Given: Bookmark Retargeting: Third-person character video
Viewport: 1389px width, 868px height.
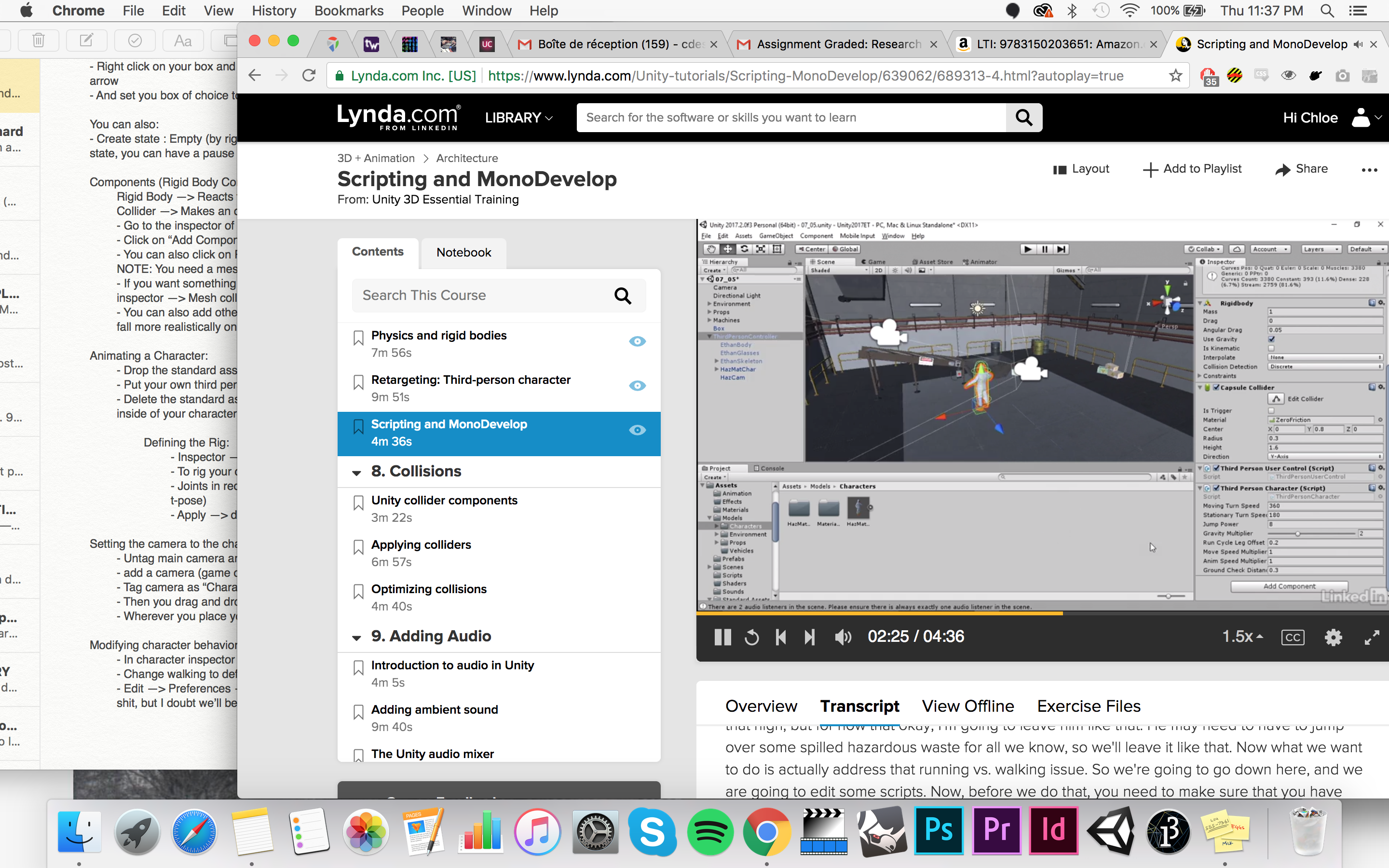Looking at the screenshot, I should (358, 382).
